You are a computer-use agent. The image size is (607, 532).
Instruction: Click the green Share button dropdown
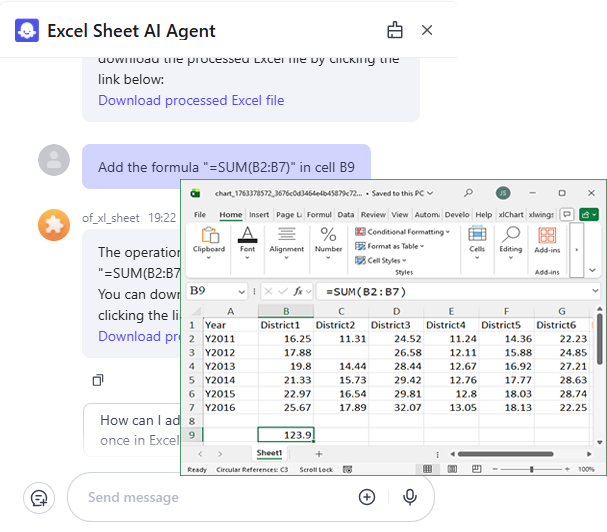click(x=589, y=214)
